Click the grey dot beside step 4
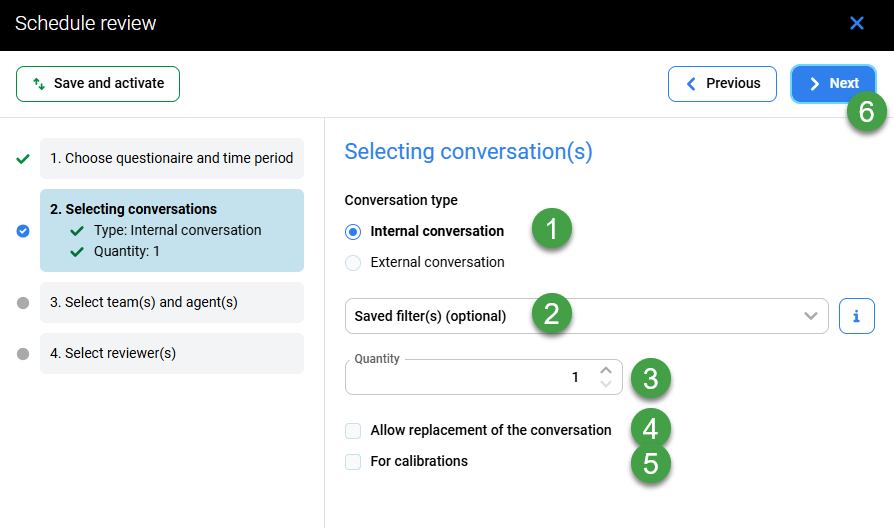894x528 pixels. (x=23, y=354)
